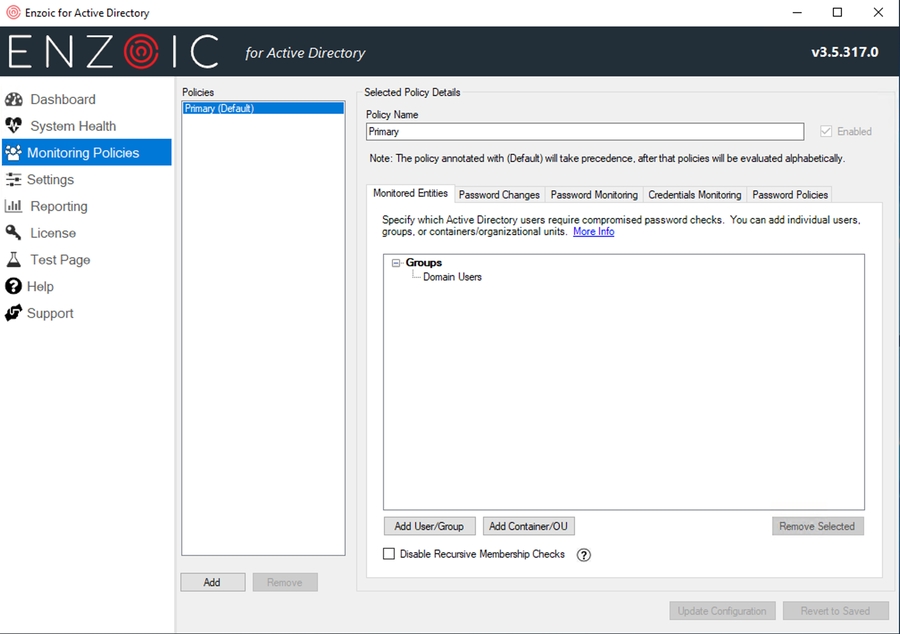
Task: Collapse the Groups tree node
Action: tap(396, 263)
